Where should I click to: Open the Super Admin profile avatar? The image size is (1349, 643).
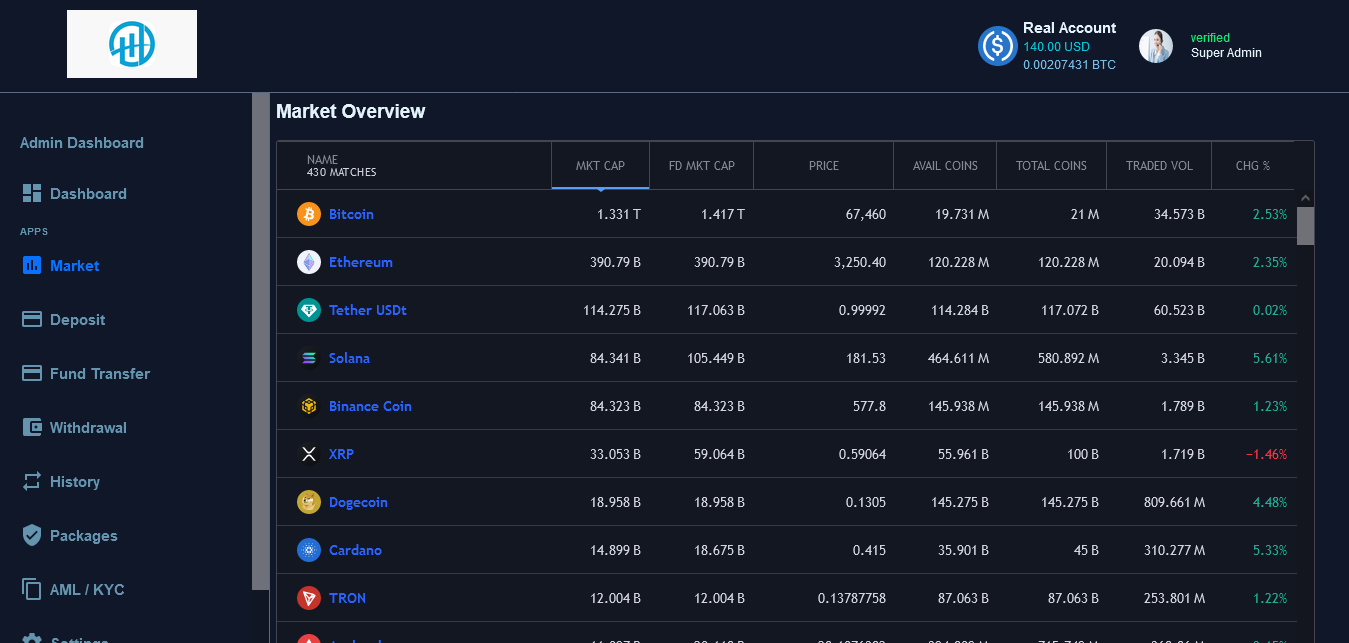1156,46
